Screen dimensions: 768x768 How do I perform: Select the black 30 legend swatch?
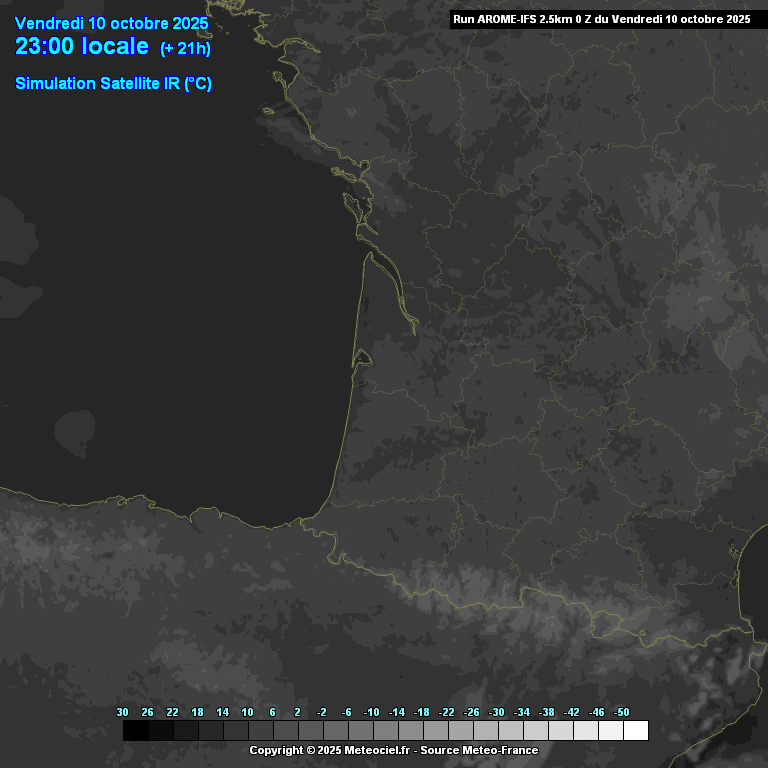tap(136, 731)
